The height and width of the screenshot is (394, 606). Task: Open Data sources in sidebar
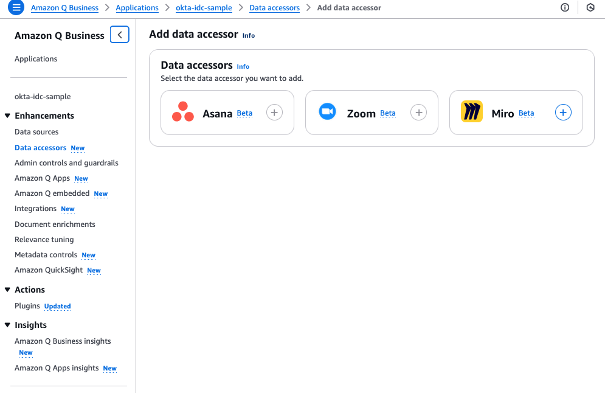click(x=36, y=132)
